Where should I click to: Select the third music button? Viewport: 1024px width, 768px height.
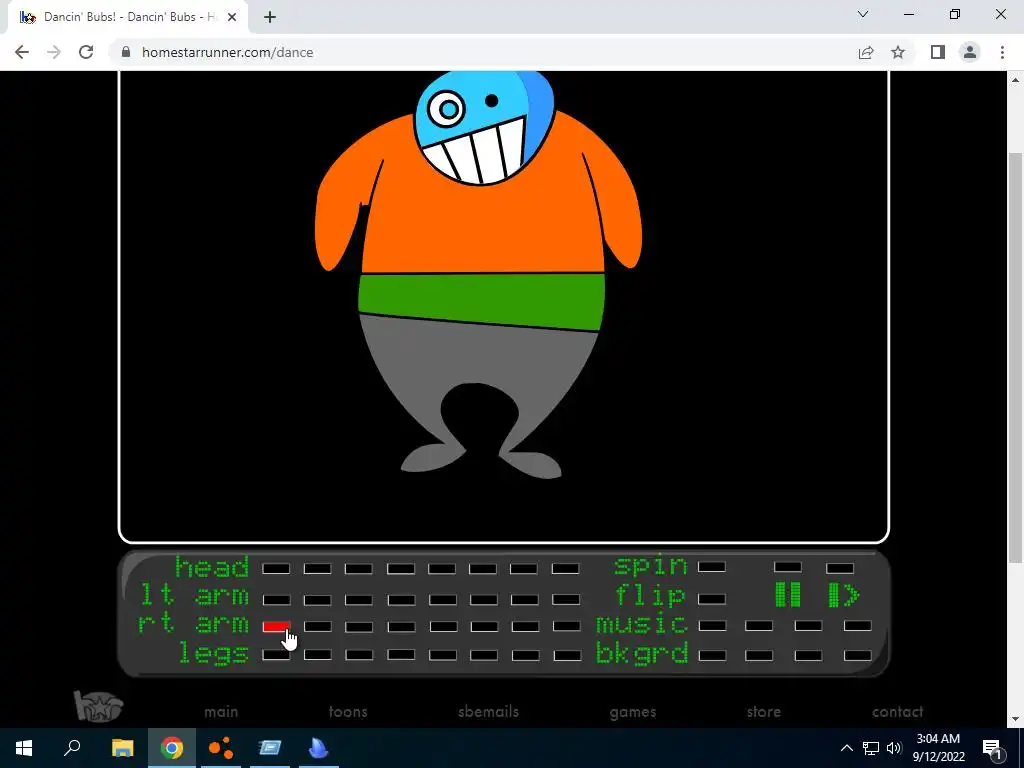808,626
